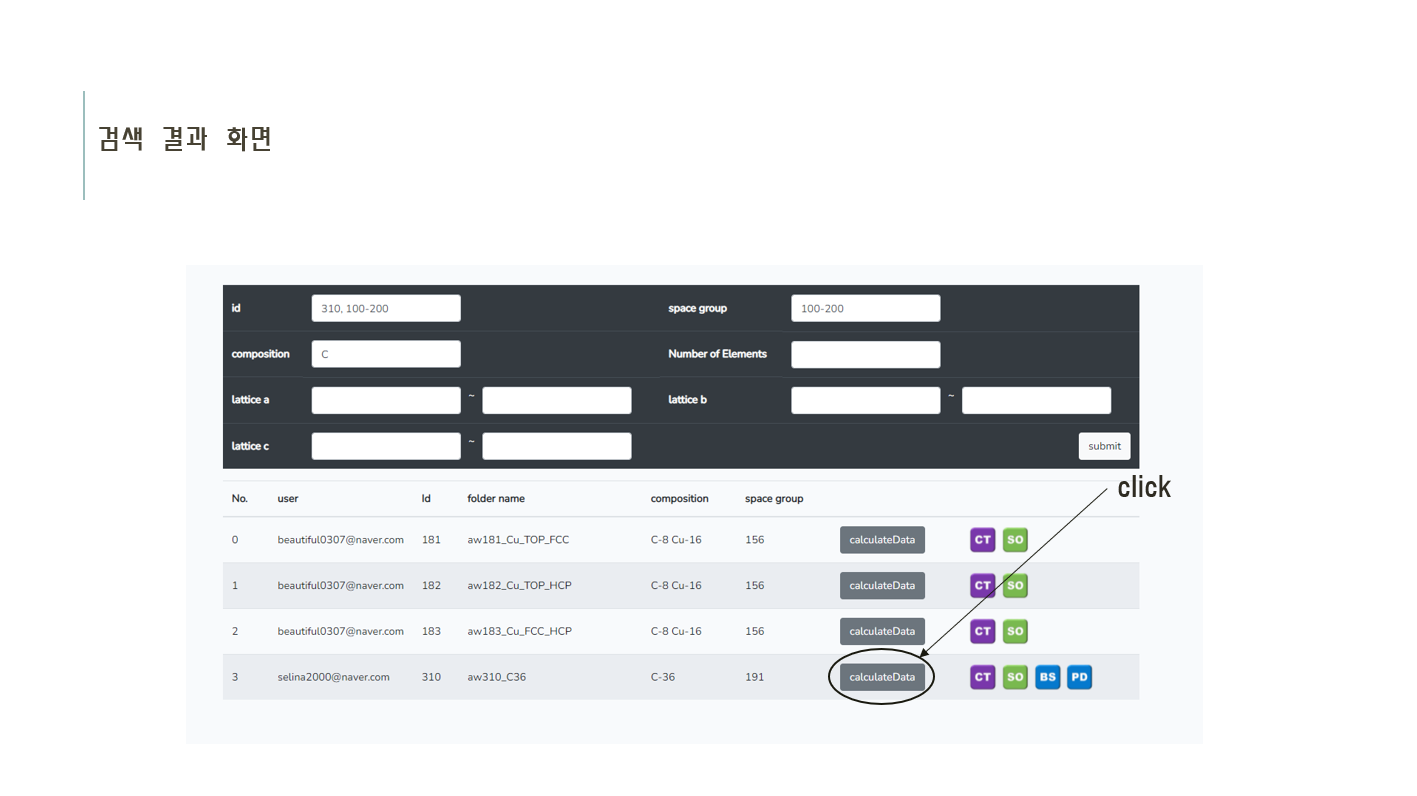Viewport: 1417px width, 796px height.
Task: Select folder name aw183_Cu_FCC_HCP
Action: pos(519,632)
